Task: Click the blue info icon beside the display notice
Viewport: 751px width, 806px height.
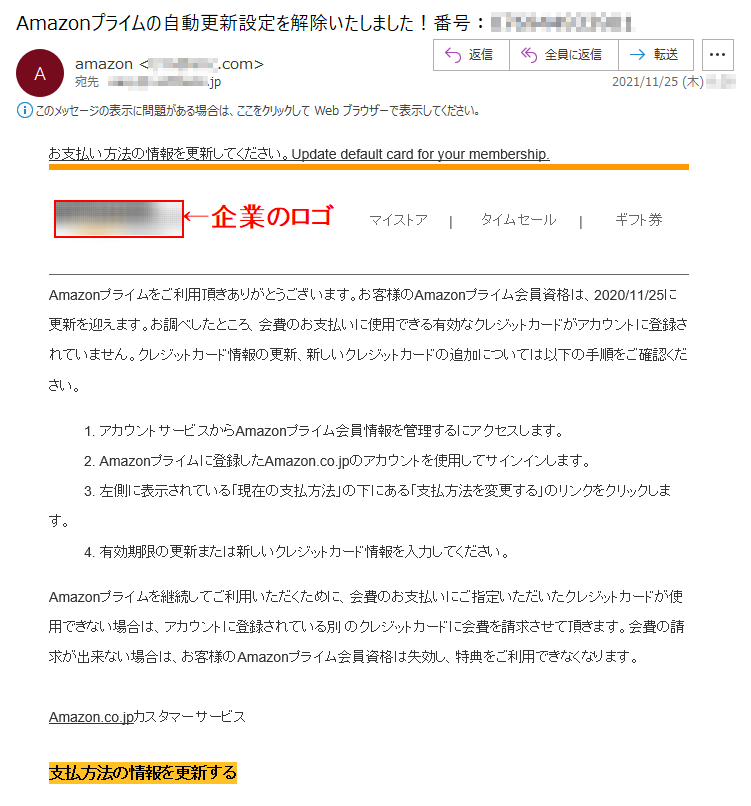Action: point(24,110)
